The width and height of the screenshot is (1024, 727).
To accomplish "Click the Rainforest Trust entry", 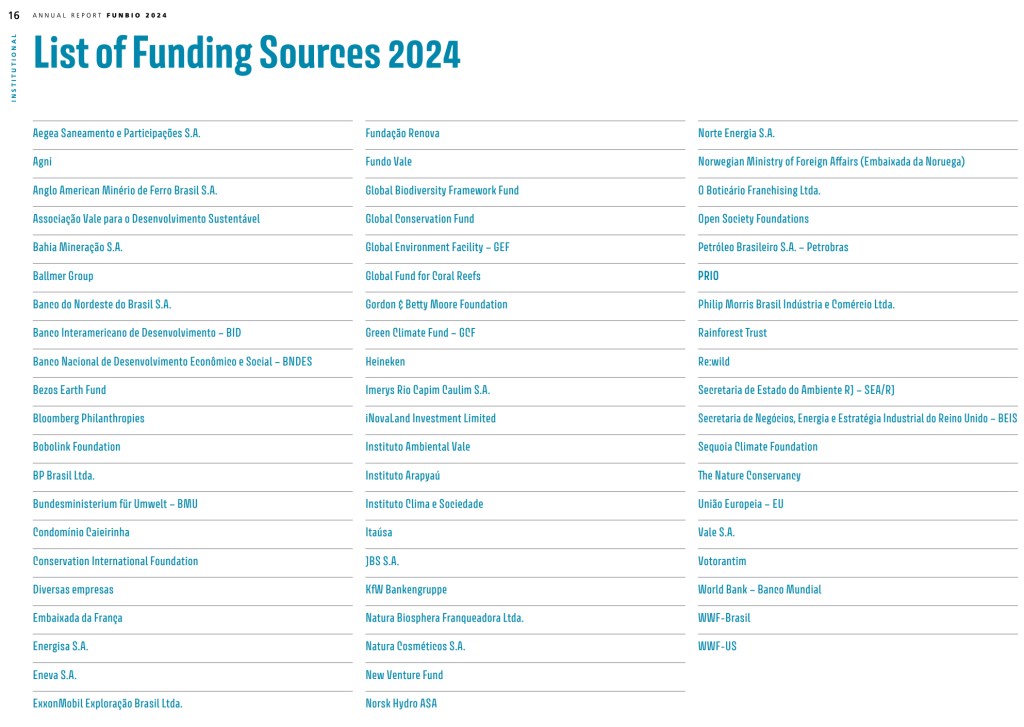I will pyautogui.click(x=732, y=333).
